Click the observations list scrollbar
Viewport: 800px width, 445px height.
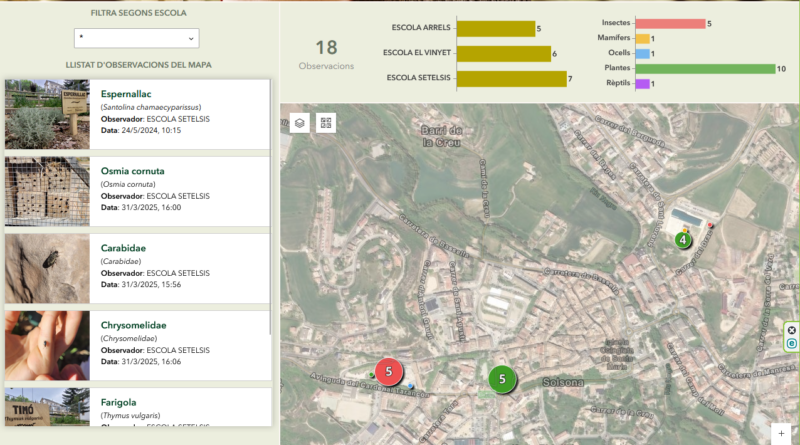pyautogui.click(x=270, y=207)
